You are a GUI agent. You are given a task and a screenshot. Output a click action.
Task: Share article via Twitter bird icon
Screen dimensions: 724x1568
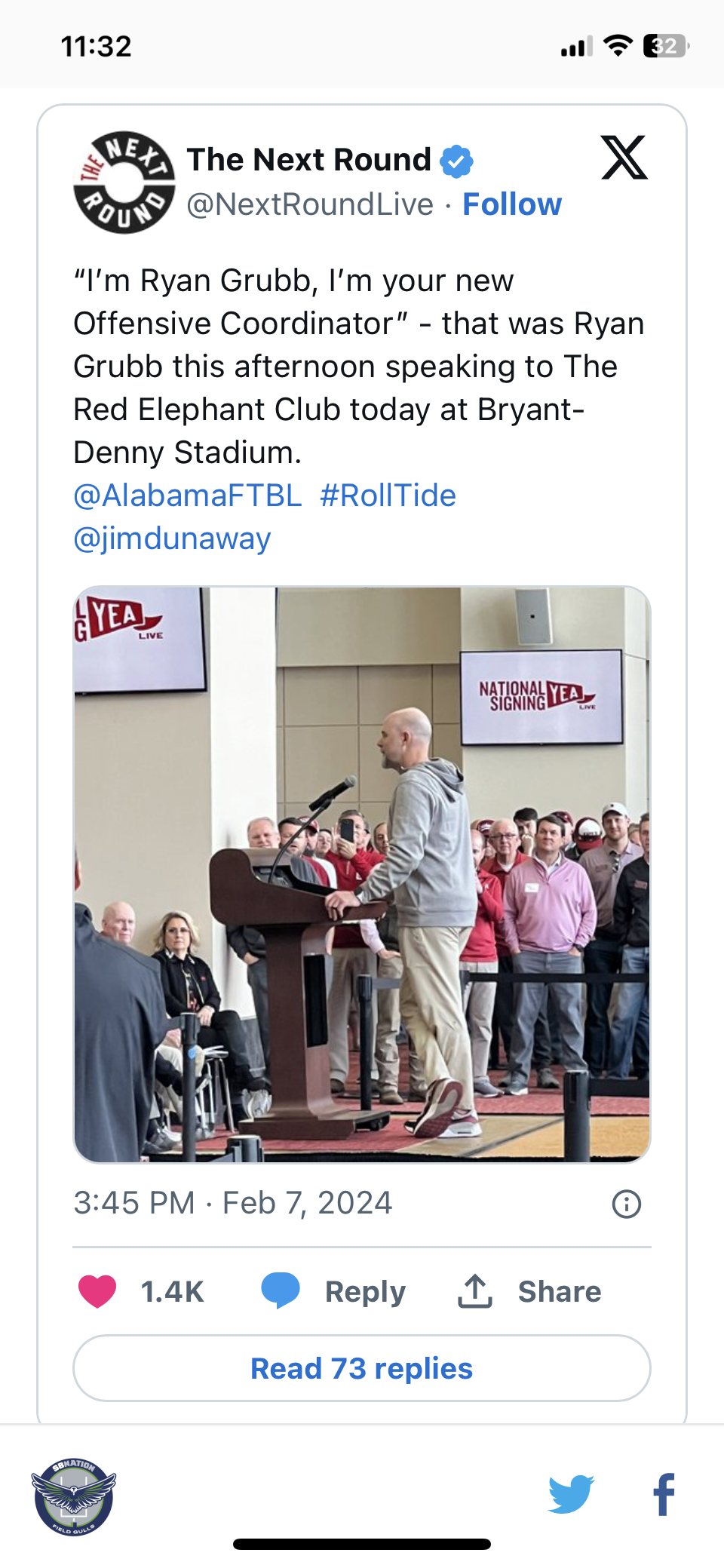point(571,1494)
